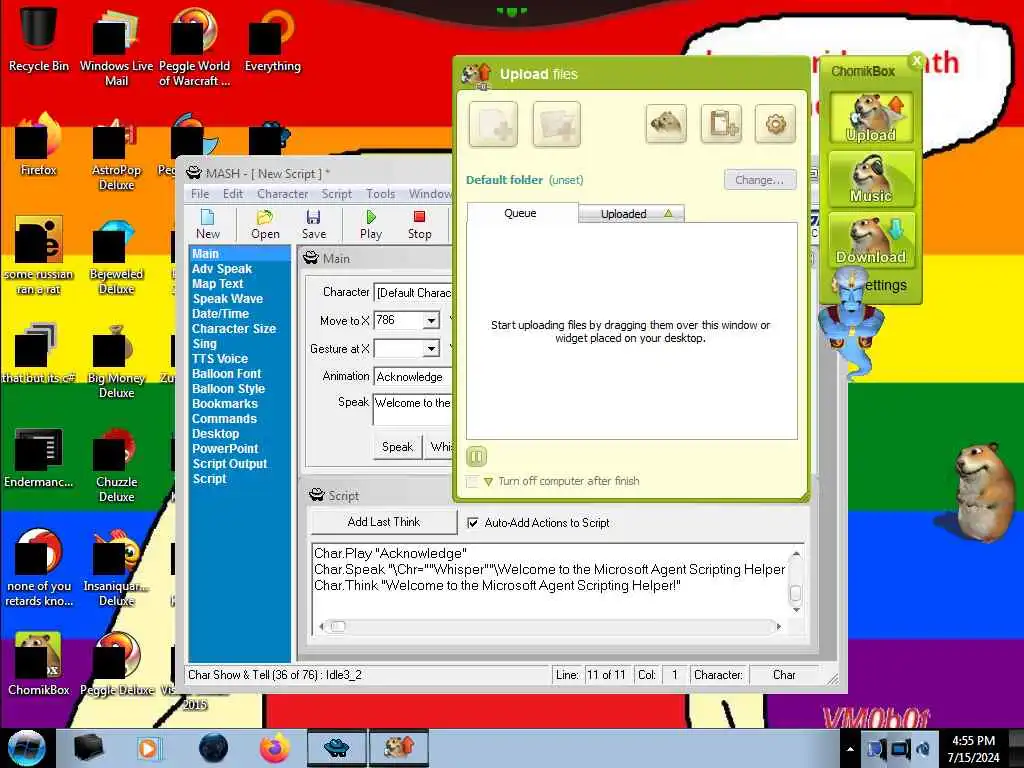Click the add file icon in Upload files
Image resolution: width=1024 pixels, height=768 pixels.
point(493,124)
